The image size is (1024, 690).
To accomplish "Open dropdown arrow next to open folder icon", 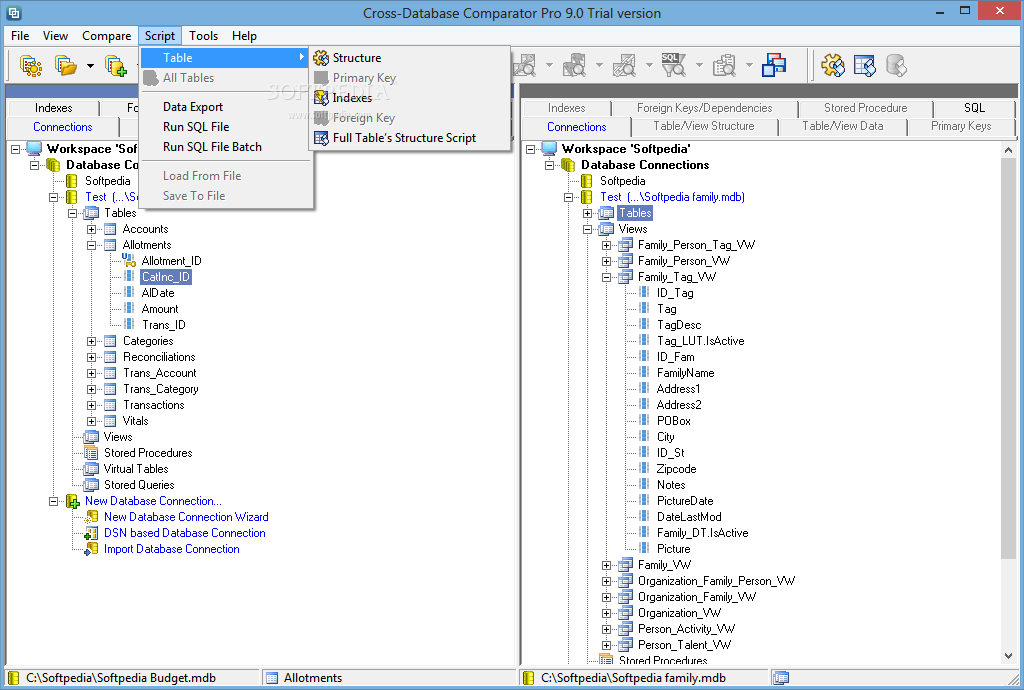I will [90, 66].
